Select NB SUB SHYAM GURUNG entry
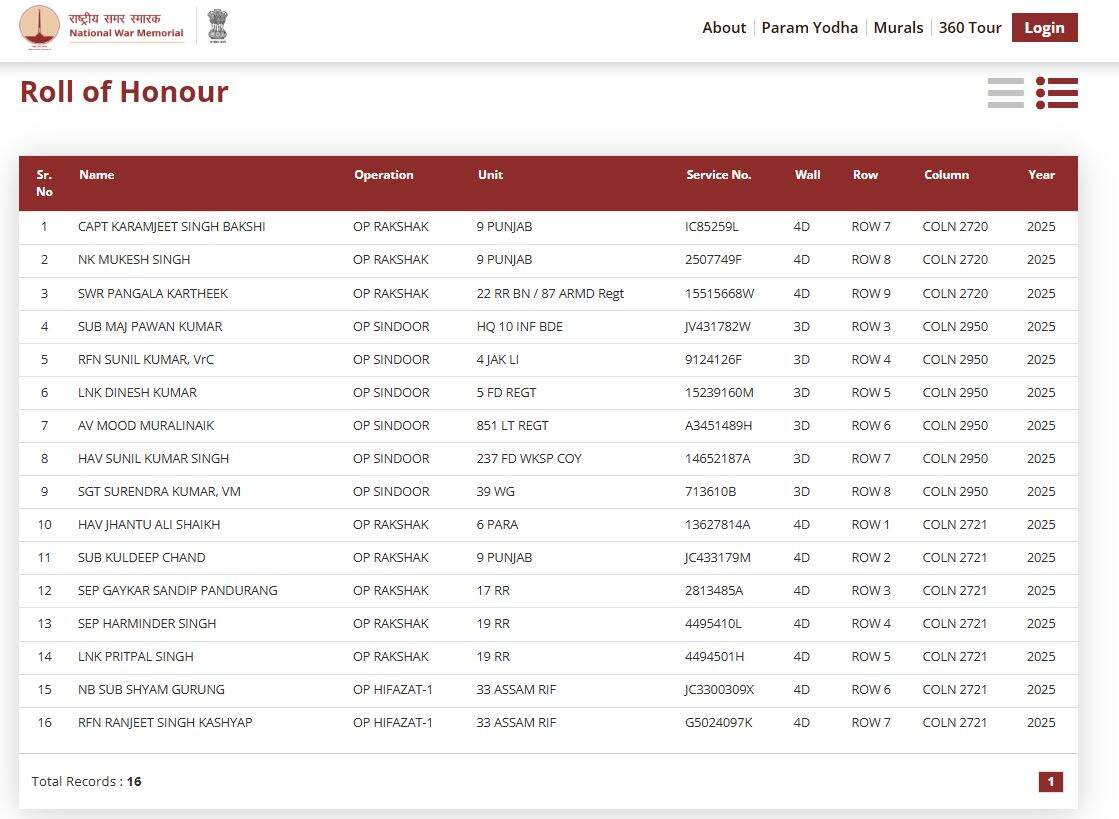 pos(151,690)
